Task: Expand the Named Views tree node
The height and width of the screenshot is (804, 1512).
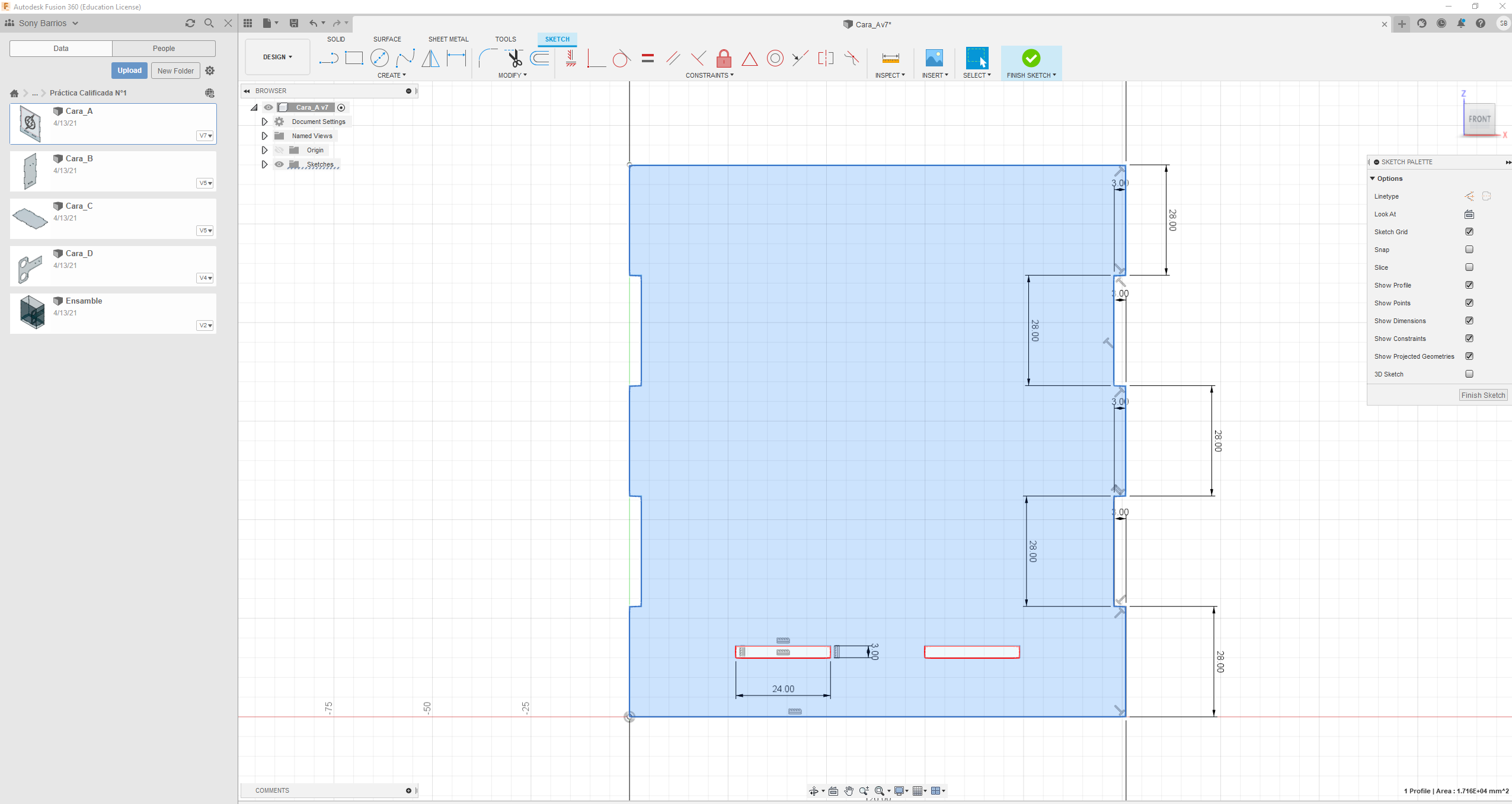Action: point(264,136)
